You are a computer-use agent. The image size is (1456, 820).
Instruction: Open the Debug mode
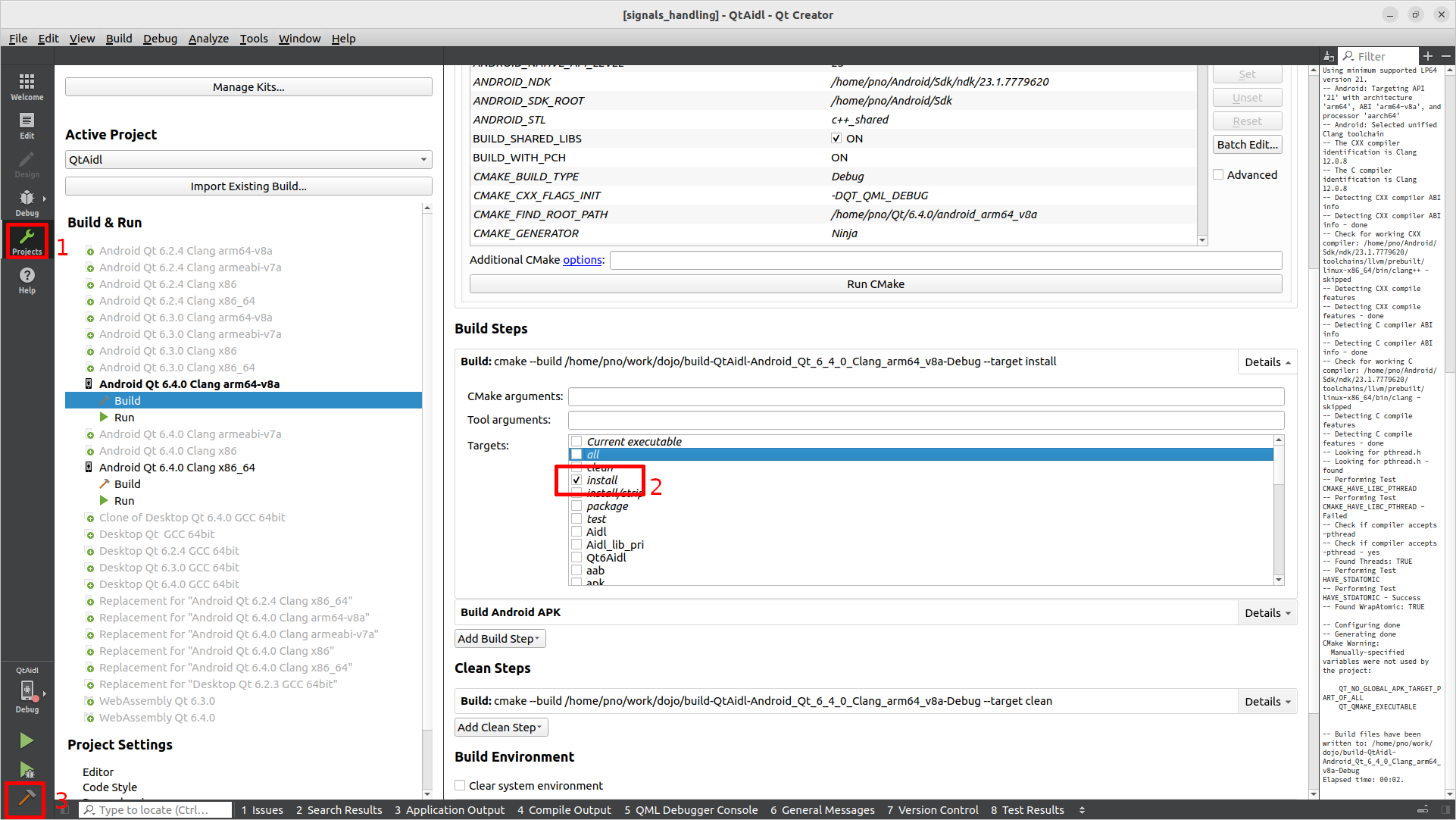point(27,202)
